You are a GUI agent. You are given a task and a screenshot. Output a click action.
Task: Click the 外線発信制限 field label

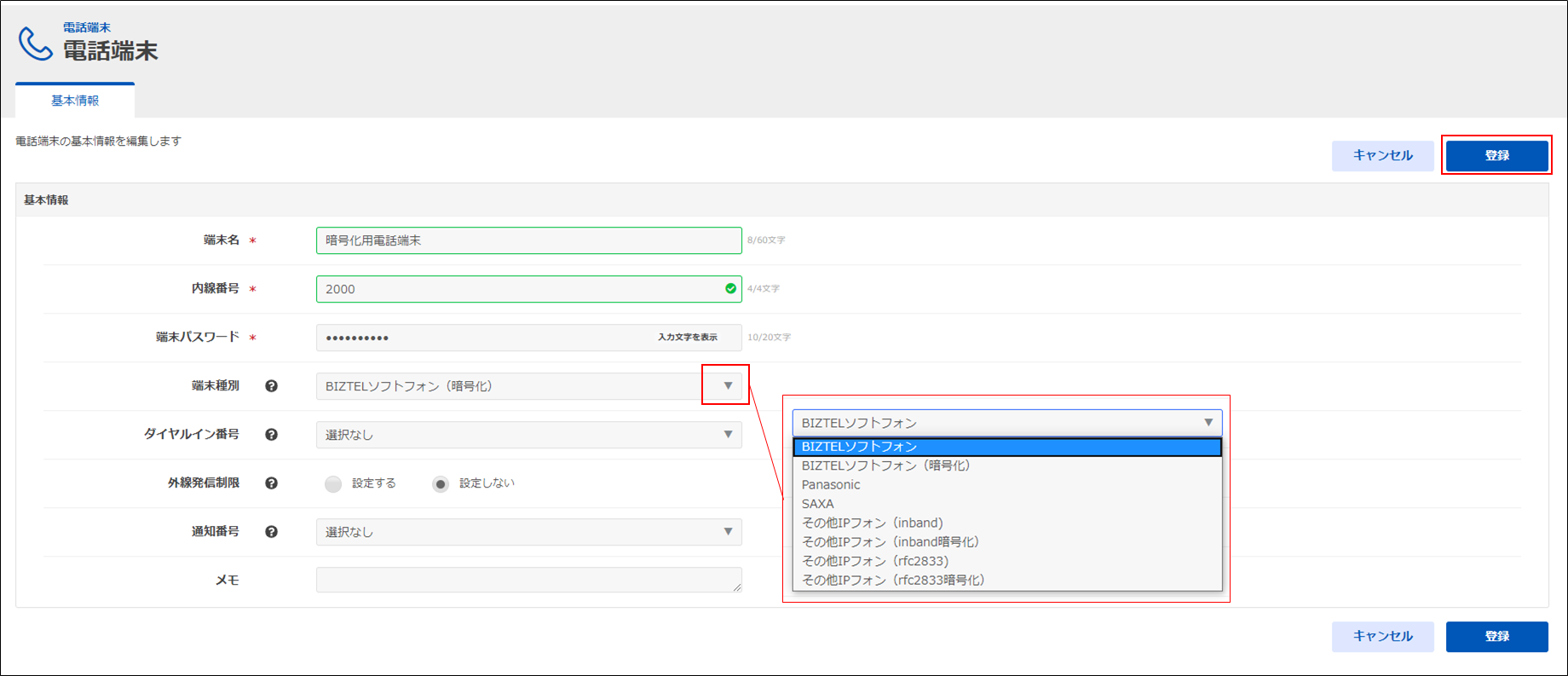coord(204,483)
